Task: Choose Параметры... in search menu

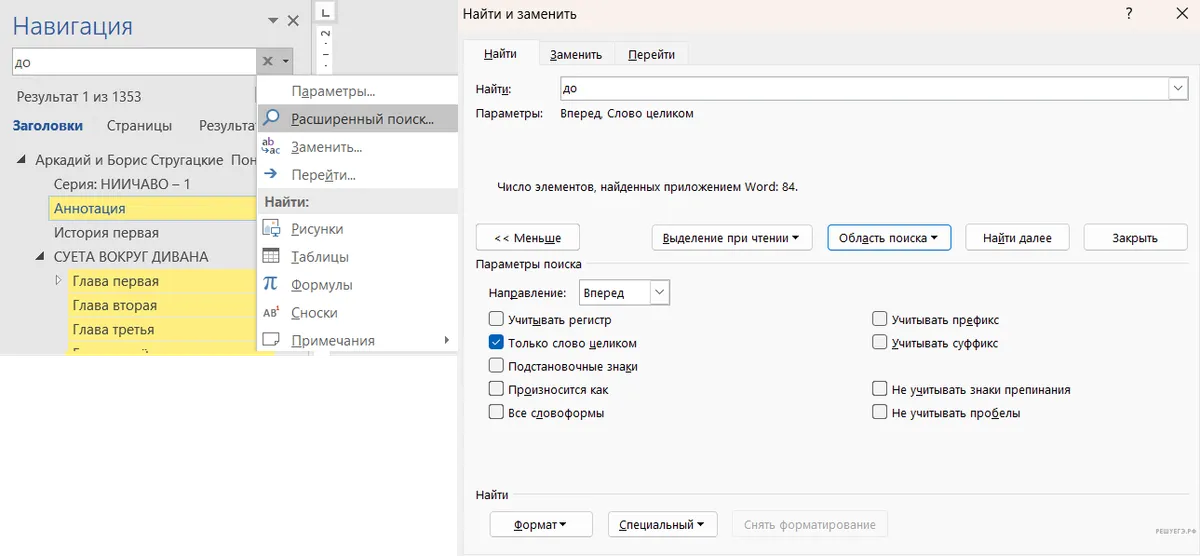Action: click(333, 91)
